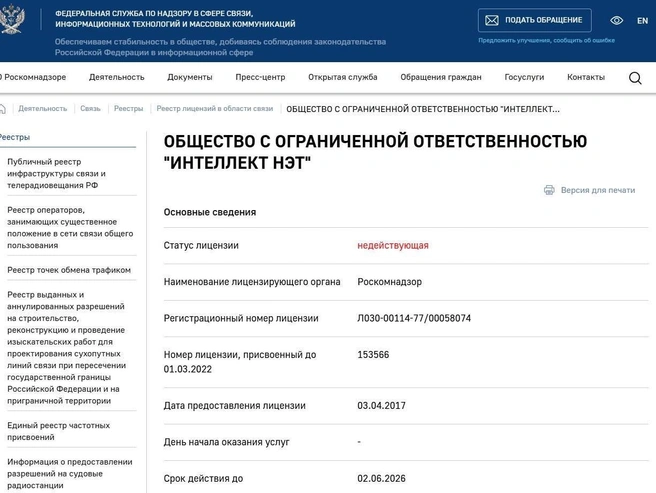Open the 'Деятельность' top menu item

tap(116, 77)
